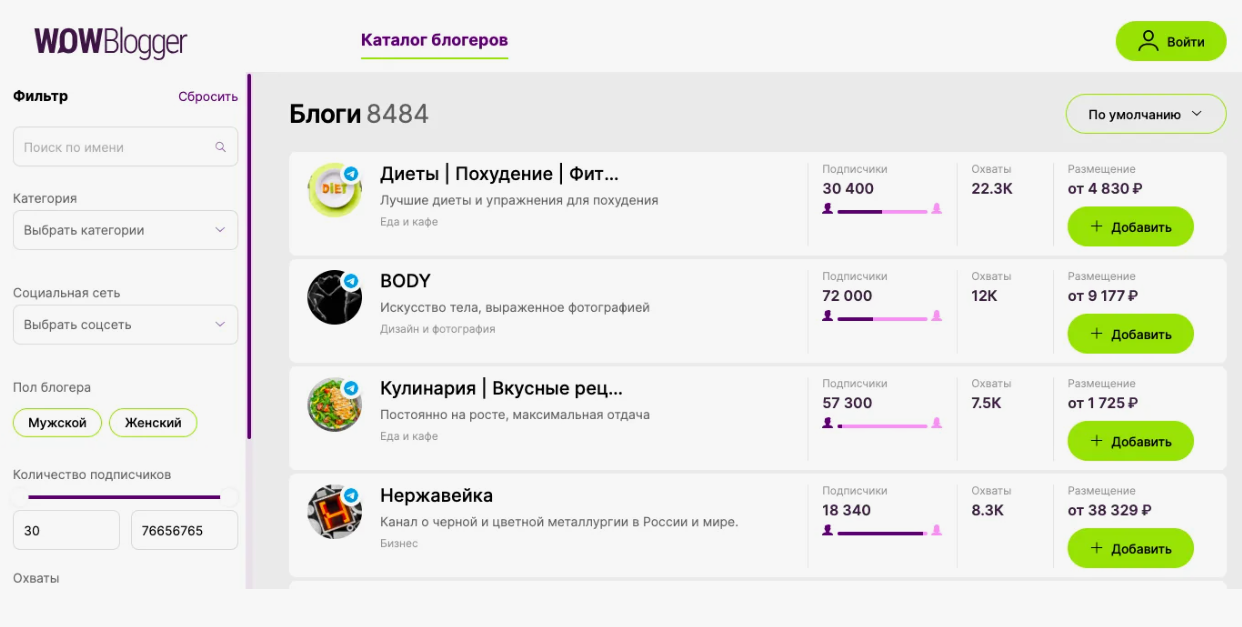The width and height of the screenshot is (1242, 627).
Task: Toggle the Мужской gender filter
Action: 57,423
